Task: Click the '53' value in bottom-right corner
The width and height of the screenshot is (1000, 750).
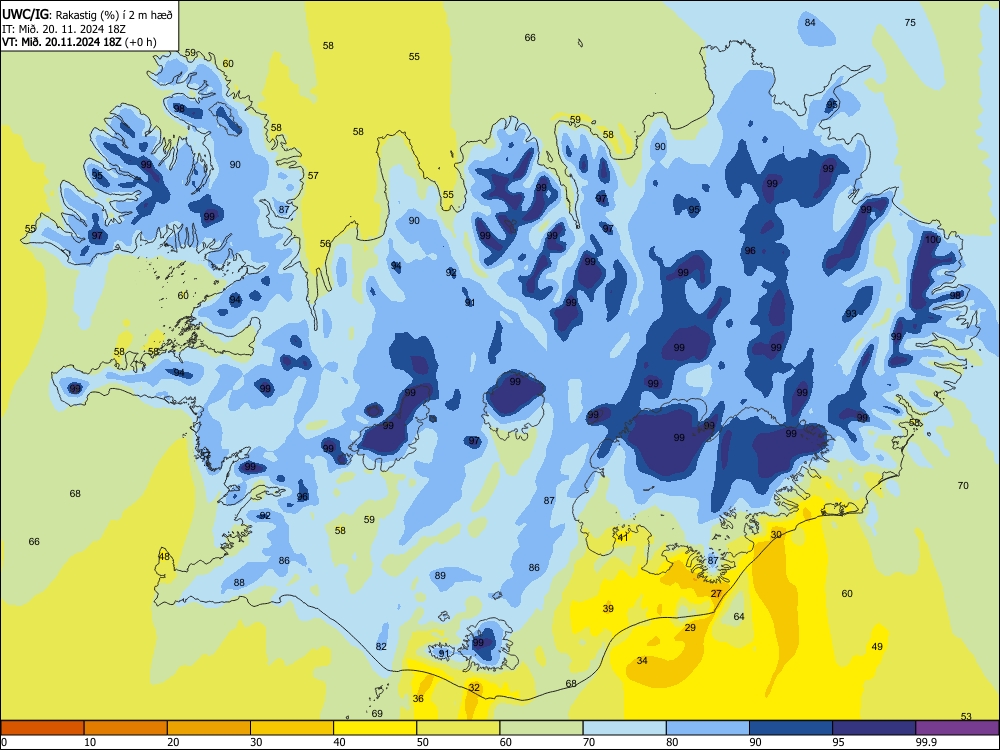Action: pyautogui.click(x=966, y=716)
